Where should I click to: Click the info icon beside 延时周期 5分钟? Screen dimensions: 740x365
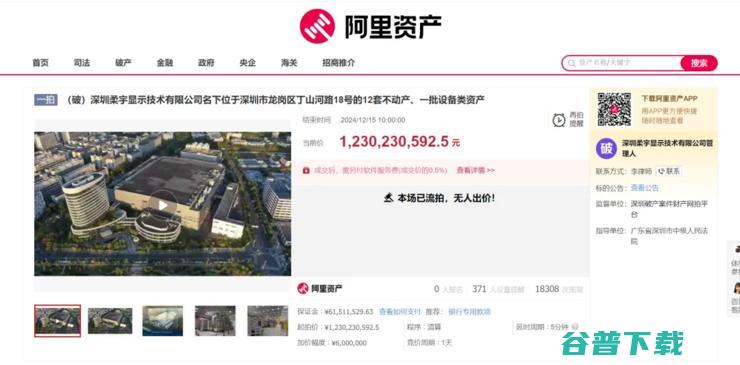(575, 327)
